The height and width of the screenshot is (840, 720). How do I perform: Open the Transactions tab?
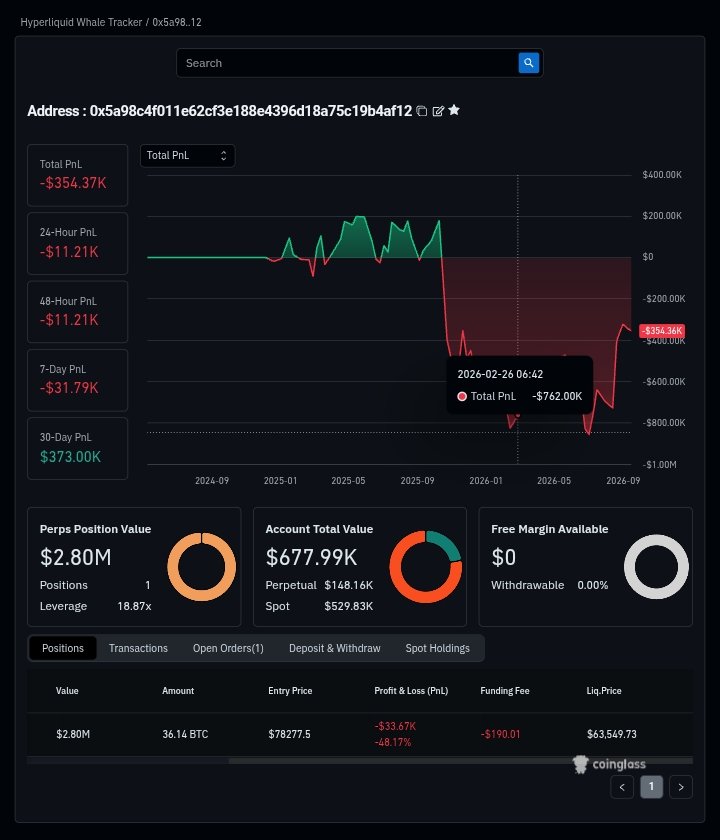pos(138,648)
